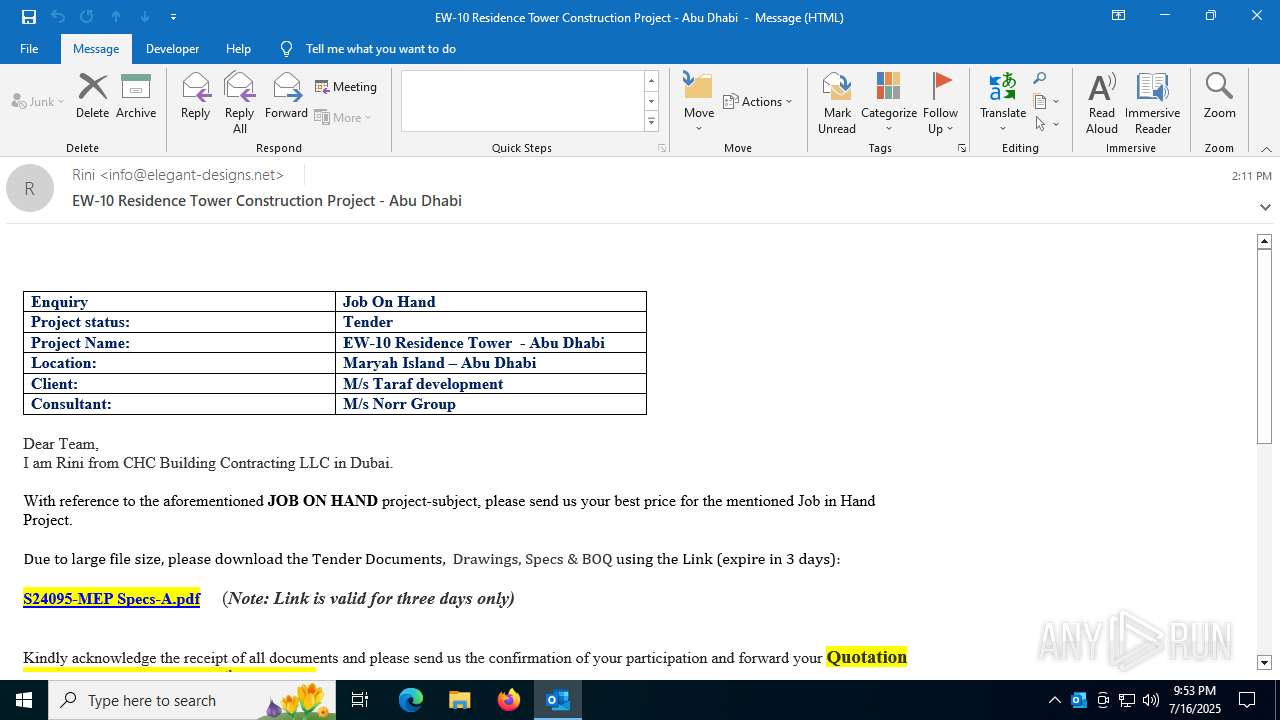This screenshot has width=1280, height=720.
Task: Archive this message
Action: tap(136, 96)
